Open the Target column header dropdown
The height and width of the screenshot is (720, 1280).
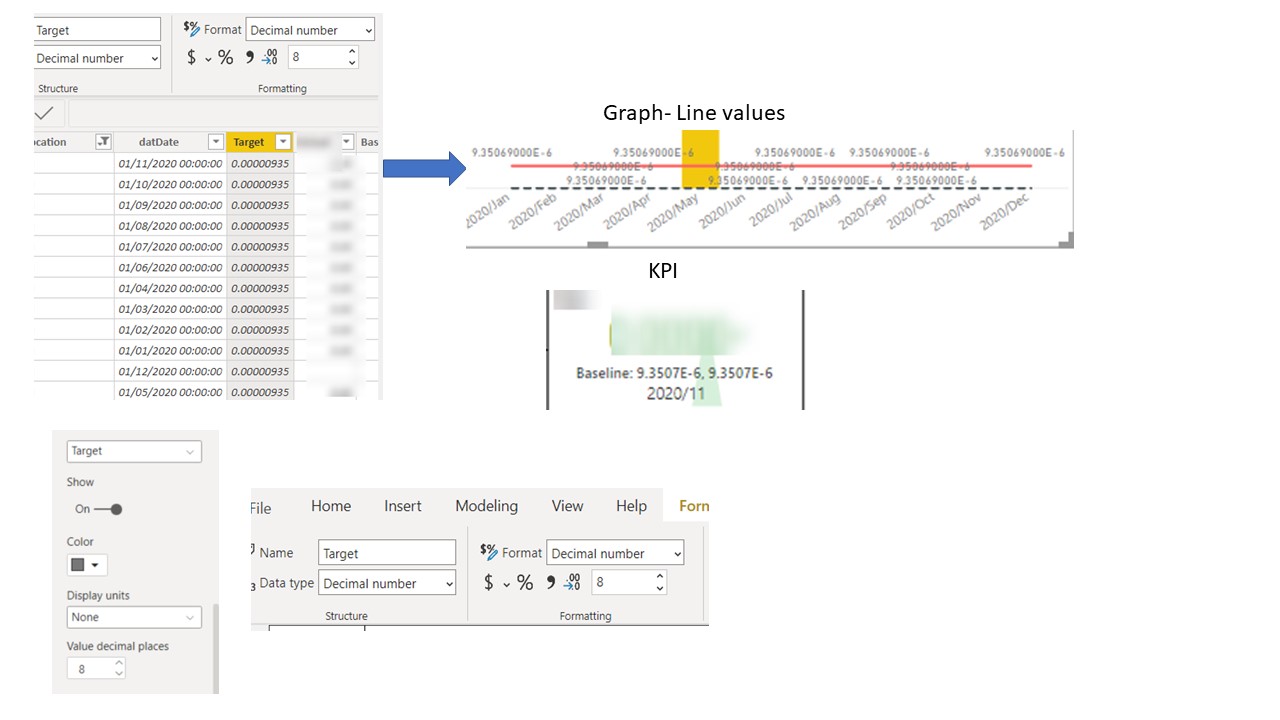point(283,142)
